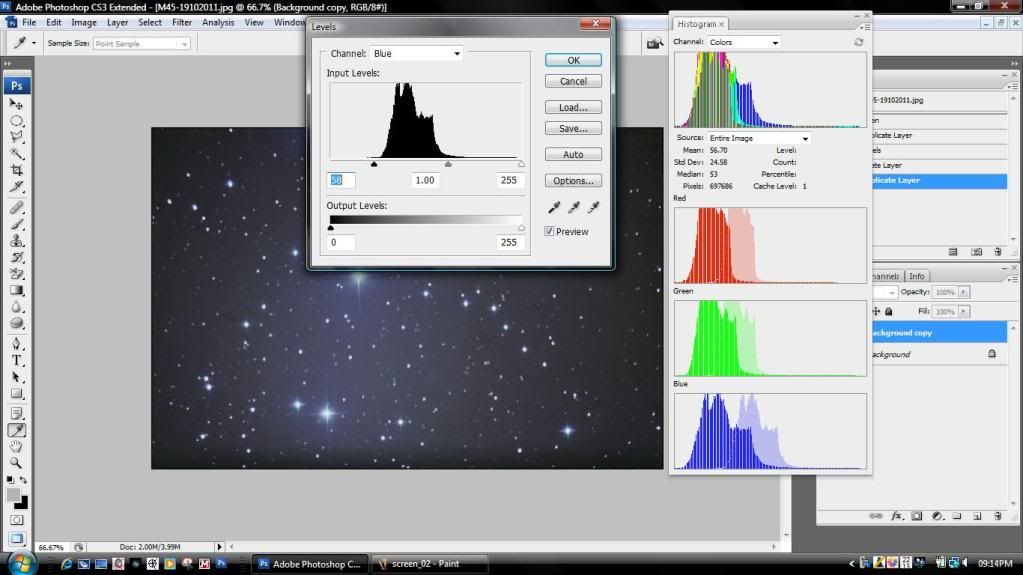Open the Fill slider arrow
The image size is (1023, 575).
[964, 312]
